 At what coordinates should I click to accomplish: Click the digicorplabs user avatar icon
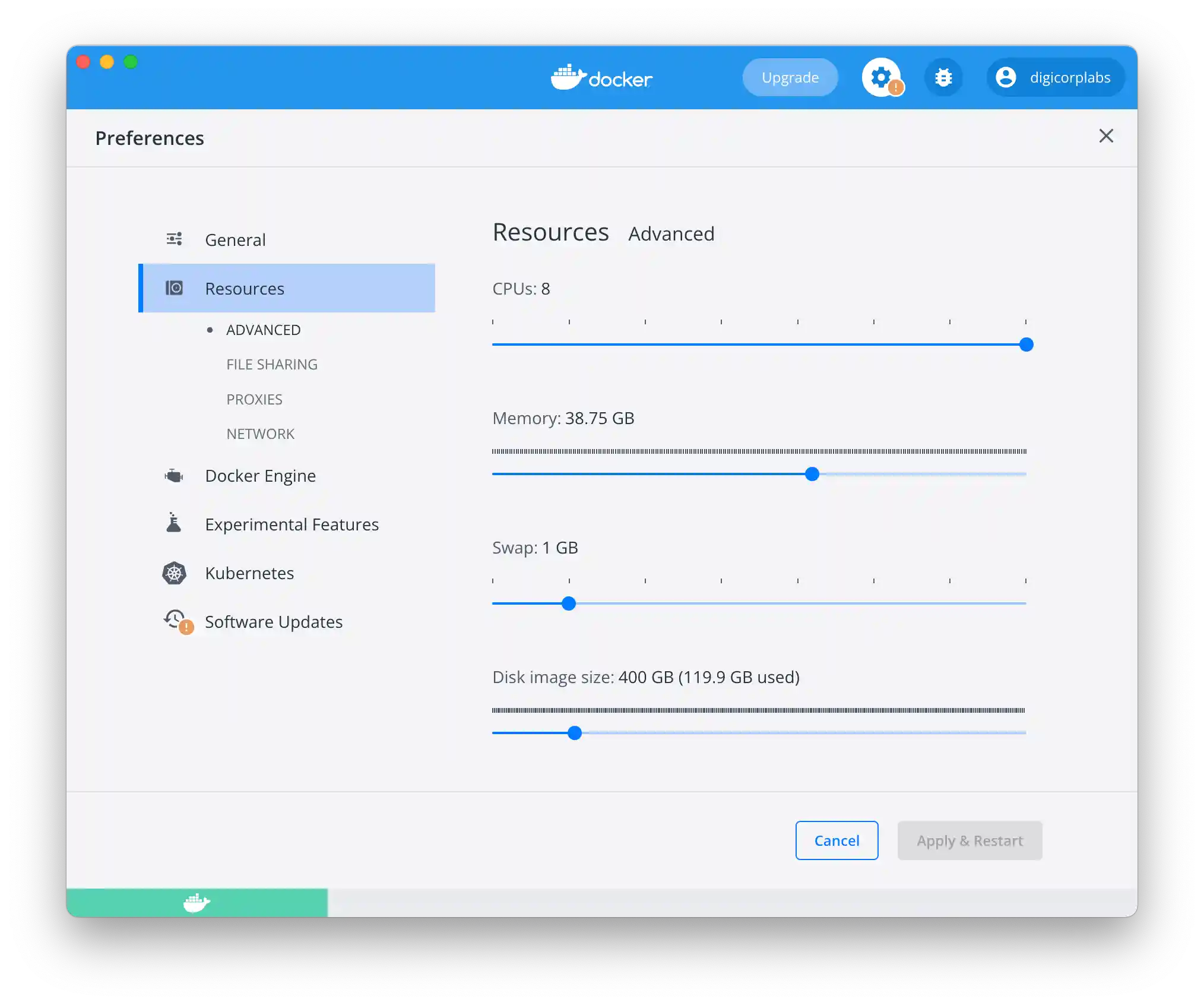[1006, 77]
